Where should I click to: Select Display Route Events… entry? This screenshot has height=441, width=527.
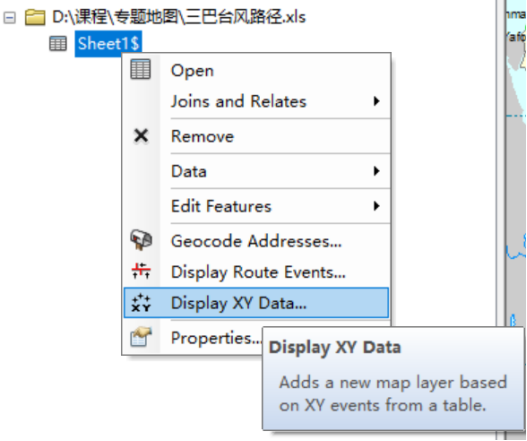coord(256,272)
